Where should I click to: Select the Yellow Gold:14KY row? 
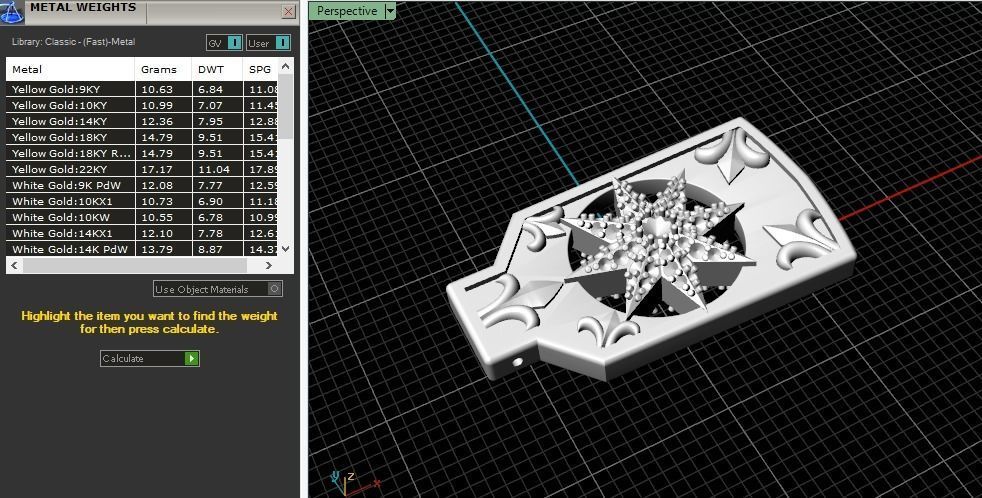tap(142, 121)
